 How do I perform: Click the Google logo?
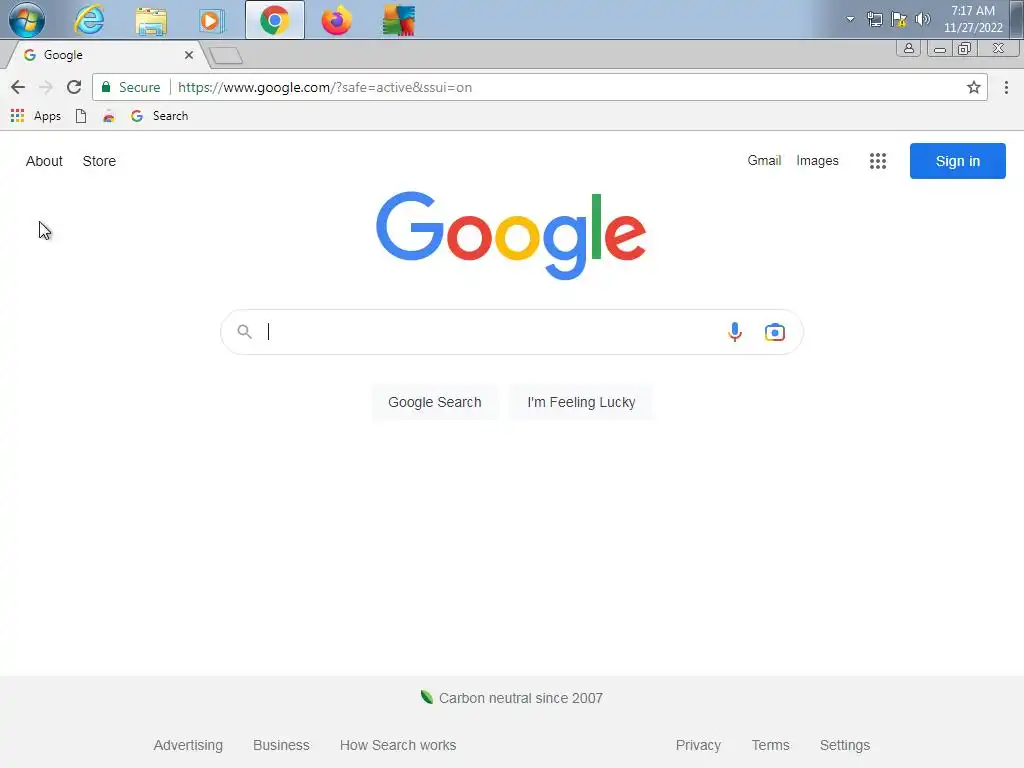coord(511,235)
